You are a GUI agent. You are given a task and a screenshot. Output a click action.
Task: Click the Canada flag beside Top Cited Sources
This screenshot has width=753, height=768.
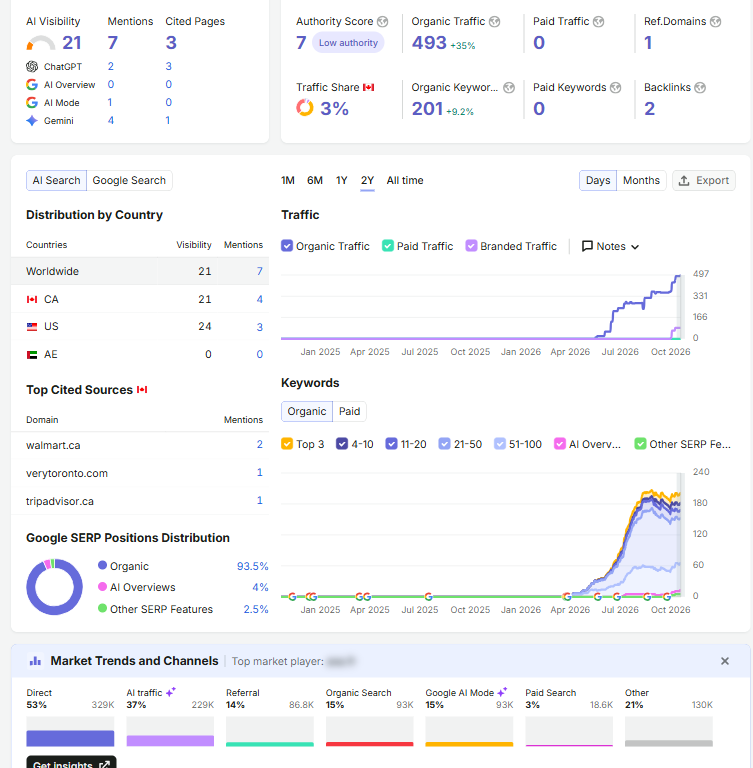tap(142, 390)
